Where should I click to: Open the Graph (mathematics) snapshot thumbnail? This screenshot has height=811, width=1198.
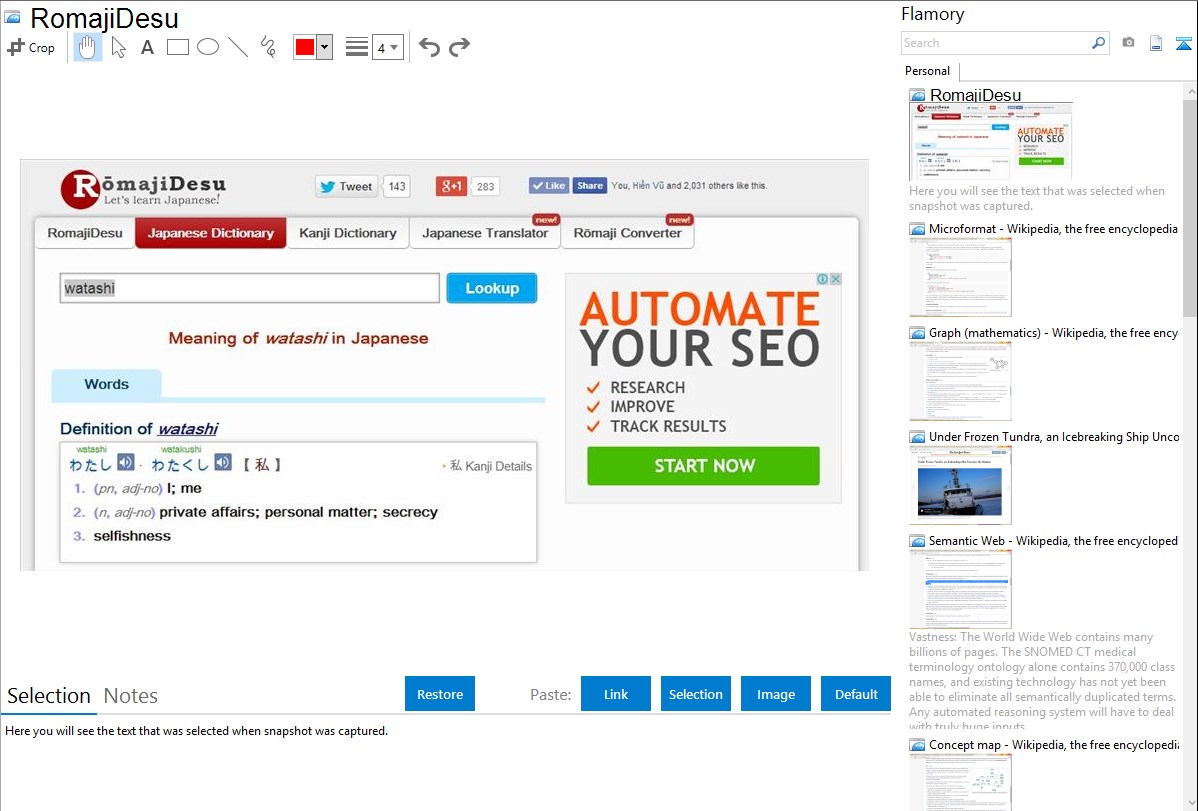point(960,381)
